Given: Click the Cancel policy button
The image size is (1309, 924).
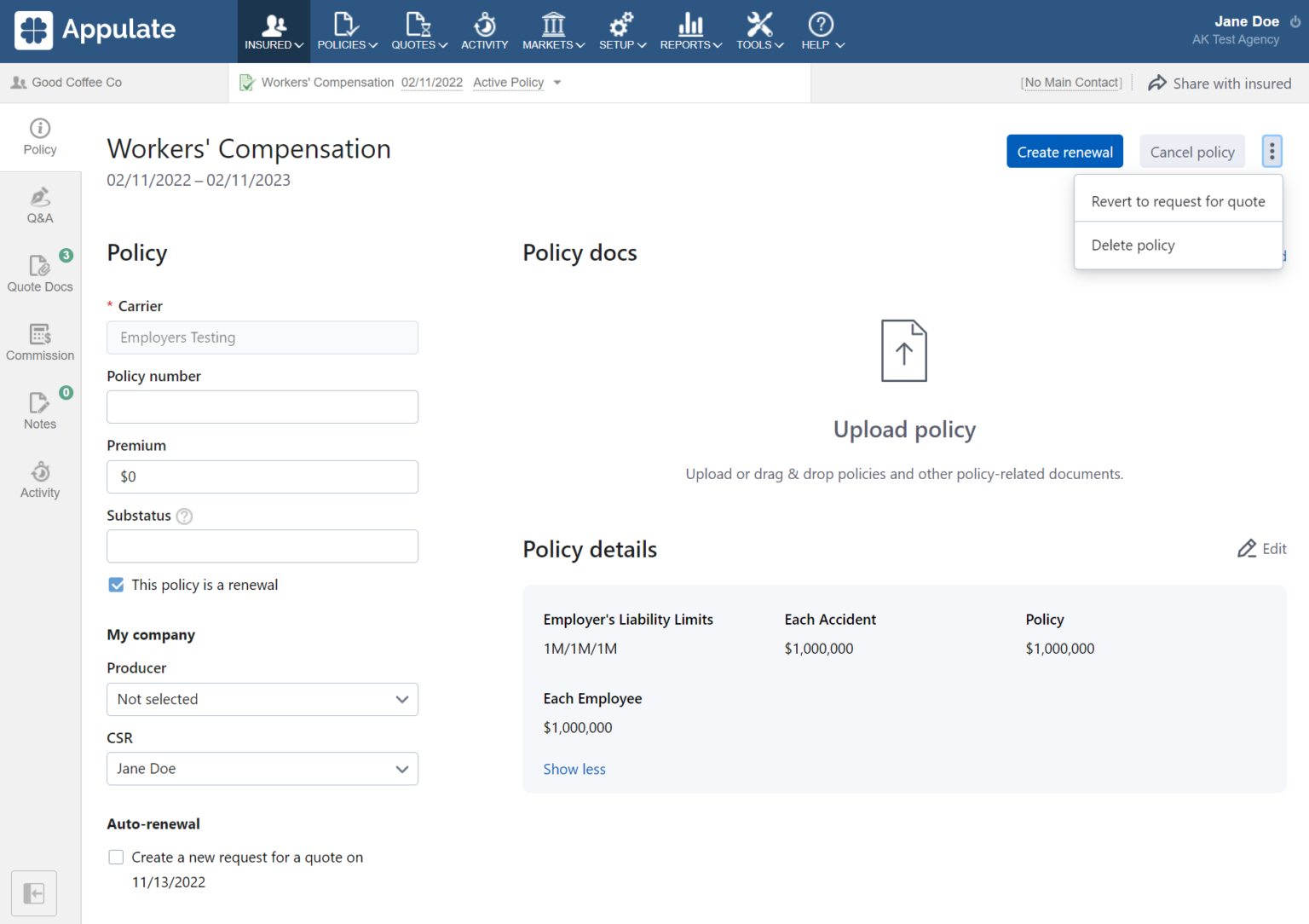Looking at the screenshot, I should (x=1192, y=152).
